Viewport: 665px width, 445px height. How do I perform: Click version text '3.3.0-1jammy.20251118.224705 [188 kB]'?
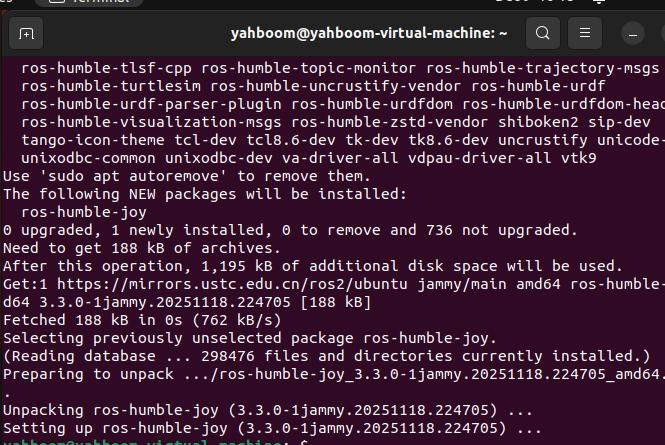(x=205, y=302)
